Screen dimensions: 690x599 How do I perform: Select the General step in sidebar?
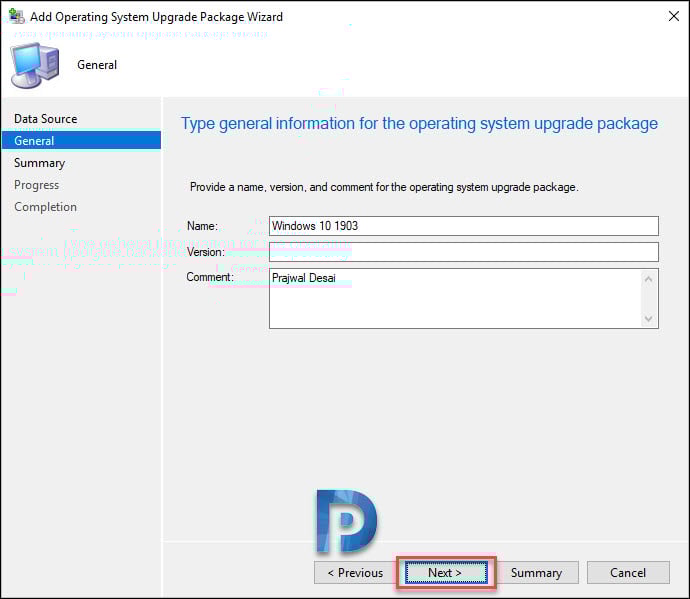pyautogui.click(x=81, y=141)
